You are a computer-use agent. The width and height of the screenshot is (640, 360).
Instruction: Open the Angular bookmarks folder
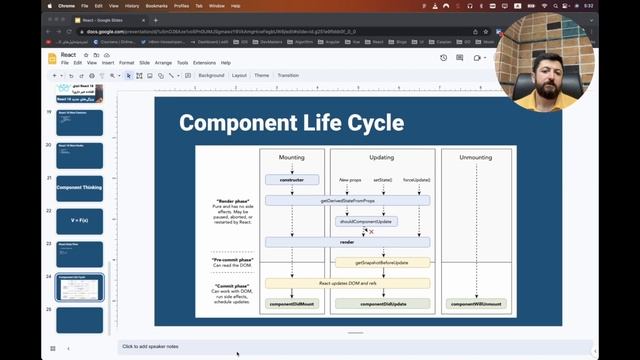(329, 42)
